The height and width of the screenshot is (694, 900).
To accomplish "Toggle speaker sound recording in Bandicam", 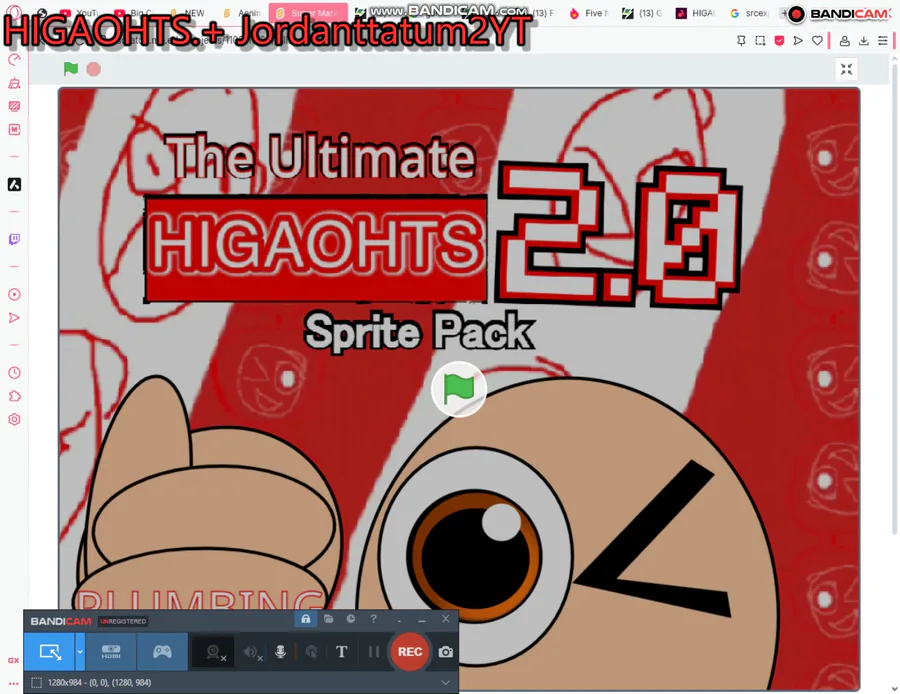I will tap(251, 652).
